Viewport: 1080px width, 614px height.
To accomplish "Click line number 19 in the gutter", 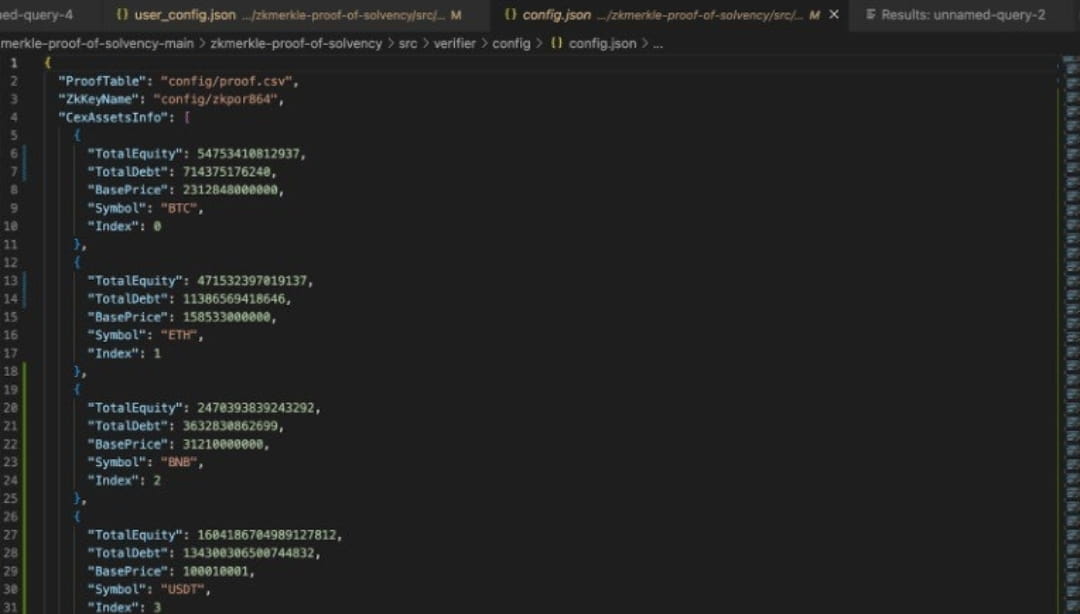I will tap(10, 389).
